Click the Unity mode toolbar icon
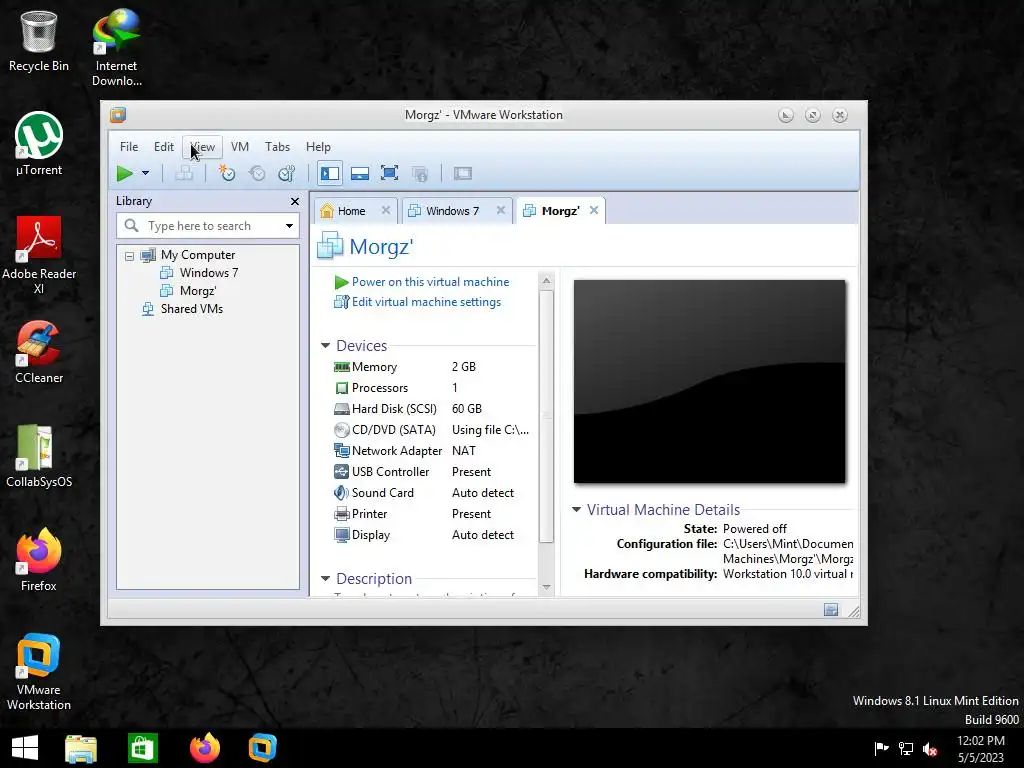Image resolution: width=1024 pixels, height=768 pixels. pos(420,174)
